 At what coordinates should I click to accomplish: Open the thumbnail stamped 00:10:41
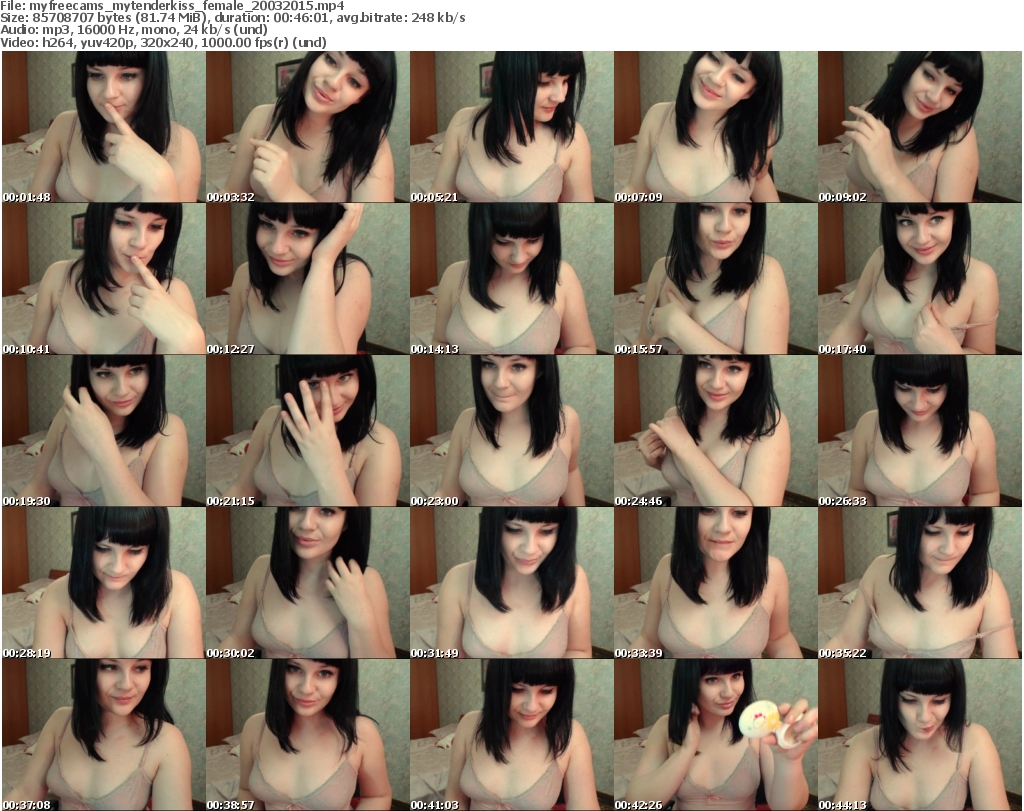click(104, 279)
